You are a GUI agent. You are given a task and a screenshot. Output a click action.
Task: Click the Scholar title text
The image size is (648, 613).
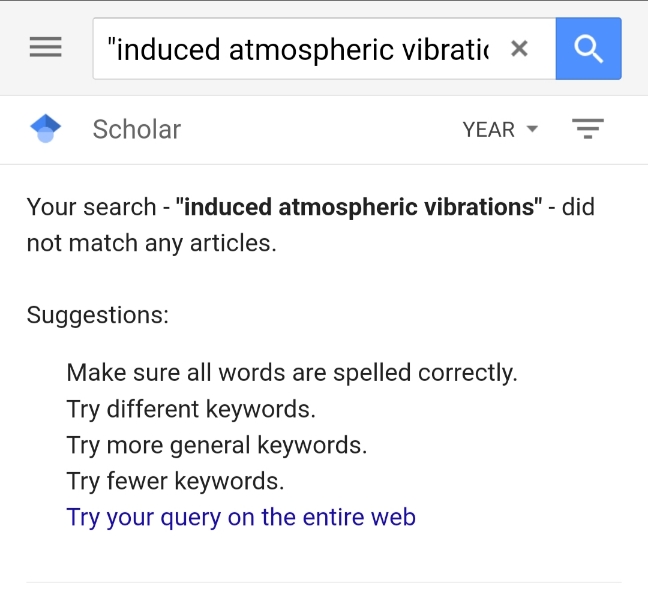[136, 129]
